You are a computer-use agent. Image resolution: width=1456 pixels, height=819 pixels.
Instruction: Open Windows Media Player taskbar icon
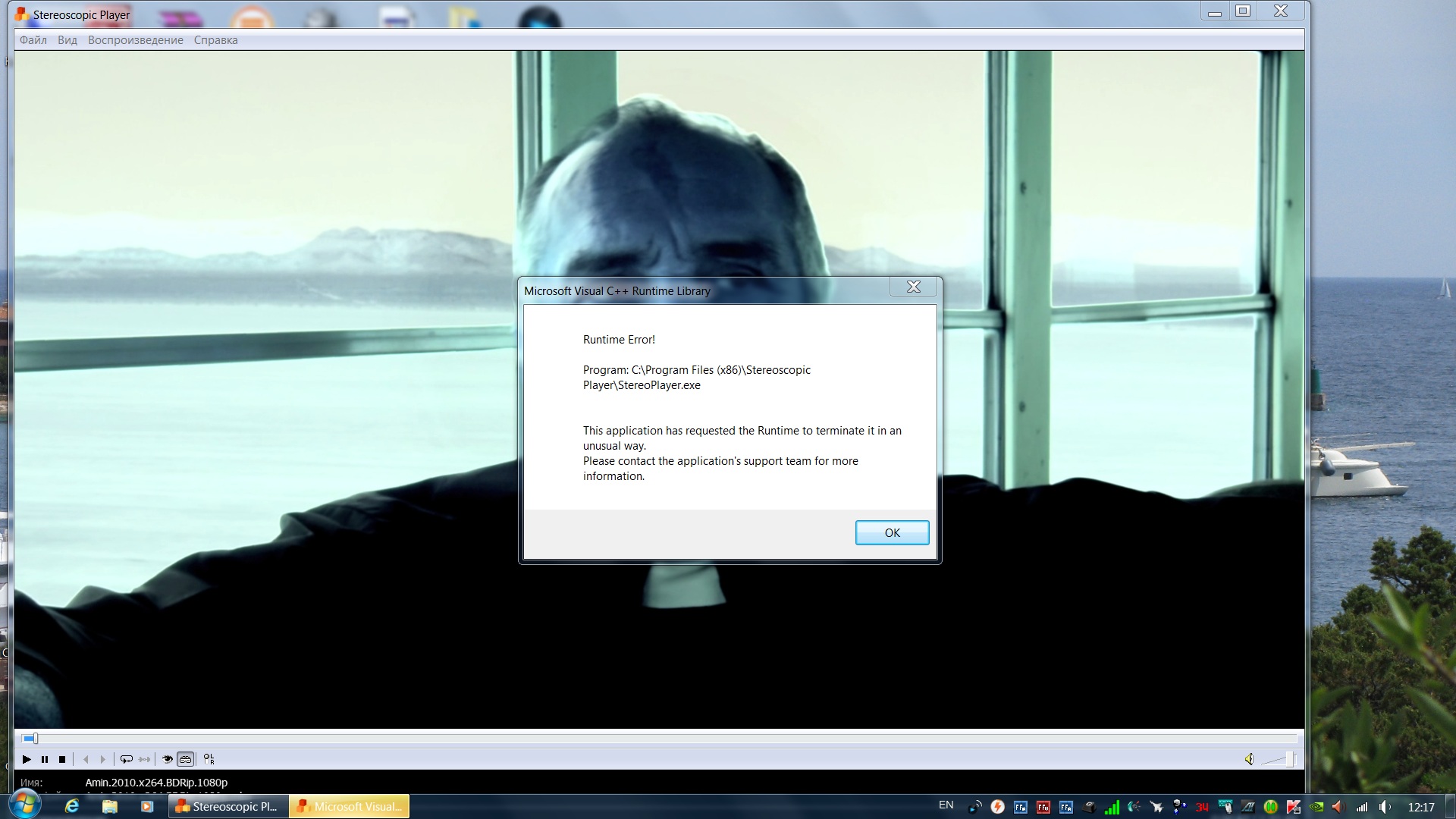147,806
